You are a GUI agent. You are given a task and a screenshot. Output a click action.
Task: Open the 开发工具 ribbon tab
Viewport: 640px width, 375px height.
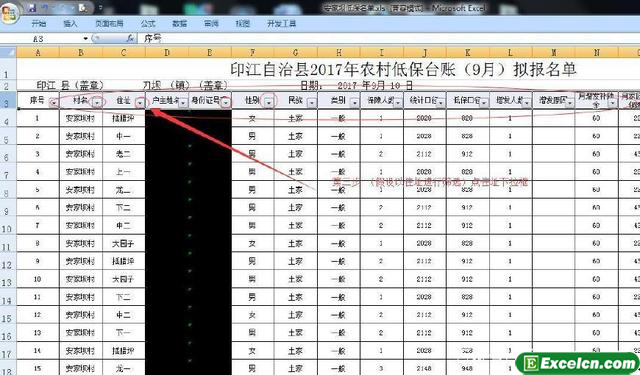(281, 24)
